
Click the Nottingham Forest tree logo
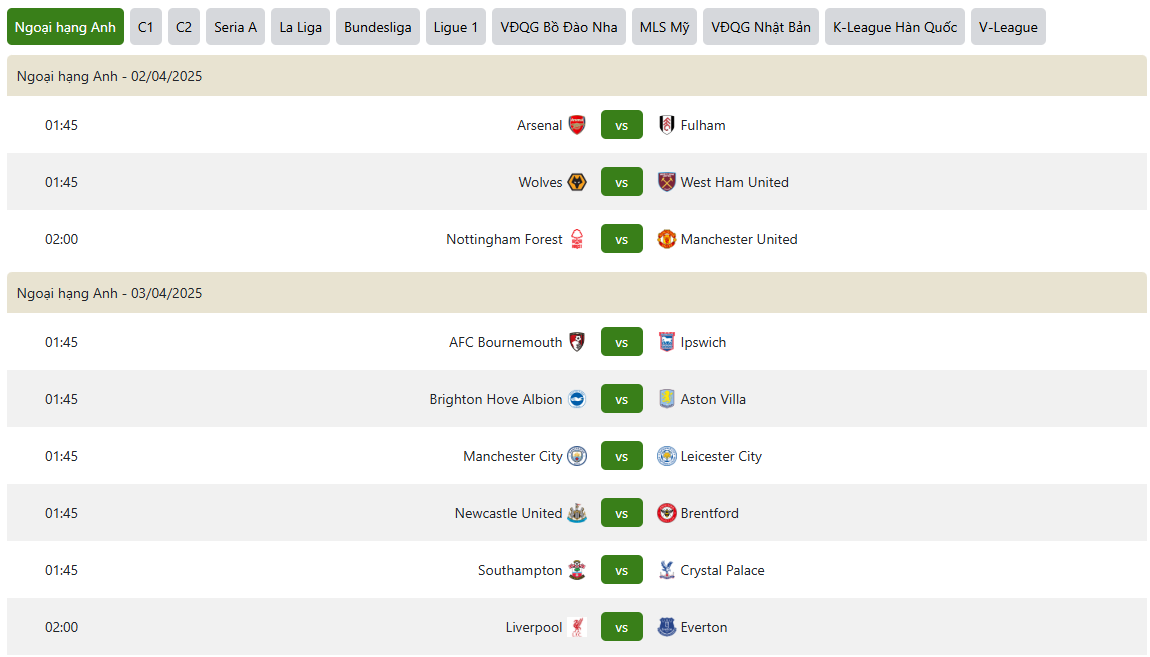(x=577, y=239)
